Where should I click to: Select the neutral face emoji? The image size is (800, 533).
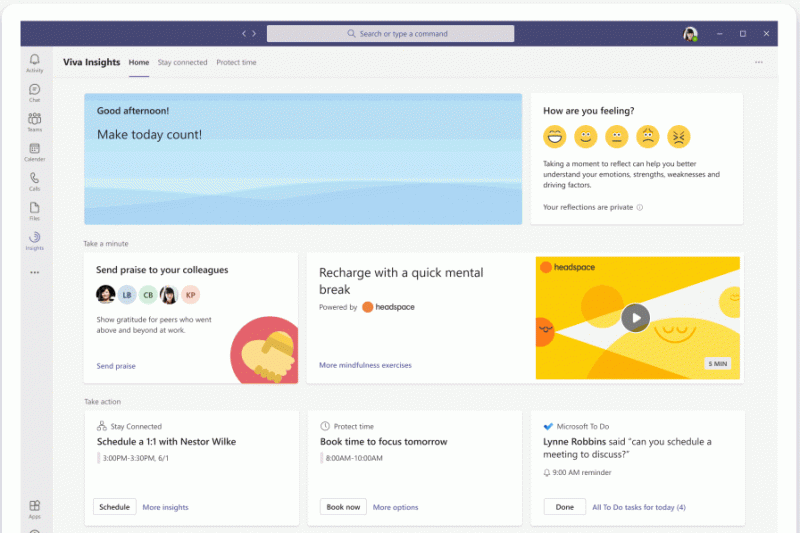(617, 136)
